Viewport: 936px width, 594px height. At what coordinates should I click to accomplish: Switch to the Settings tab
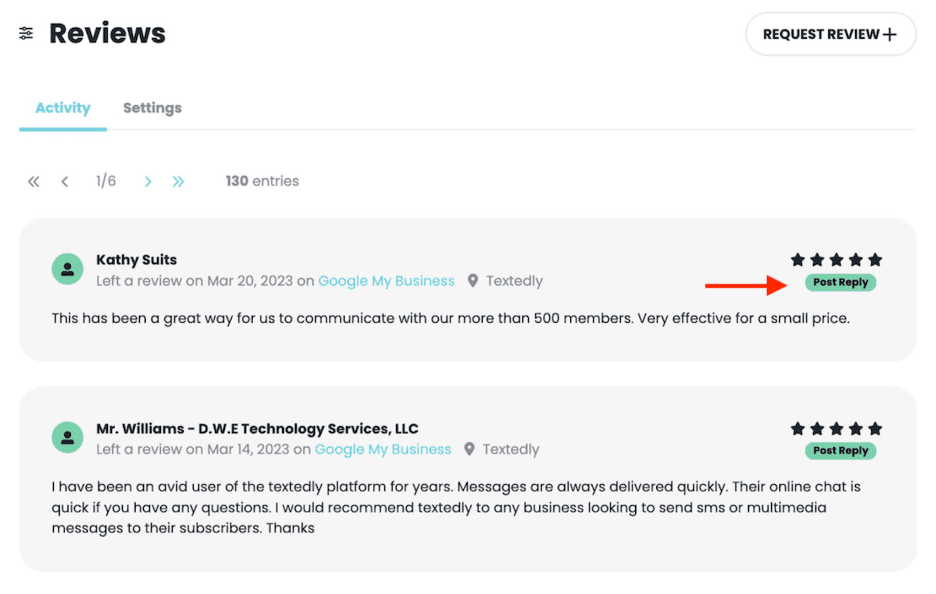pyautogui.click(x=152, y=108)
